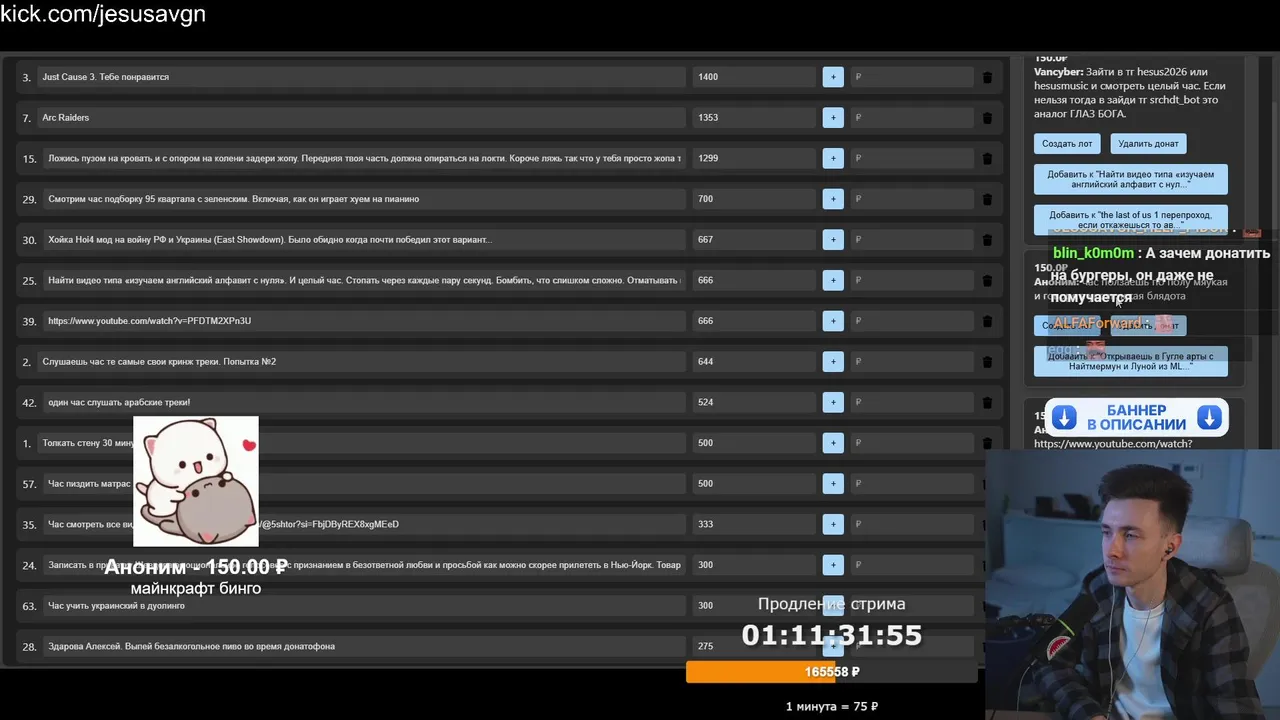Click plus button for lot with 1299
The height and width of the screenshot is (720, 1280).
pos(833,158)
